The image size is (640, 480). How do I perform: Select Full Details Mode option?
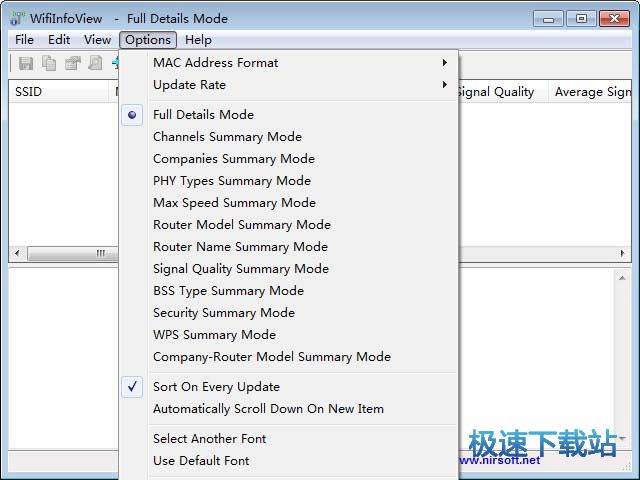pyautogui.click(x=289, y=115)
